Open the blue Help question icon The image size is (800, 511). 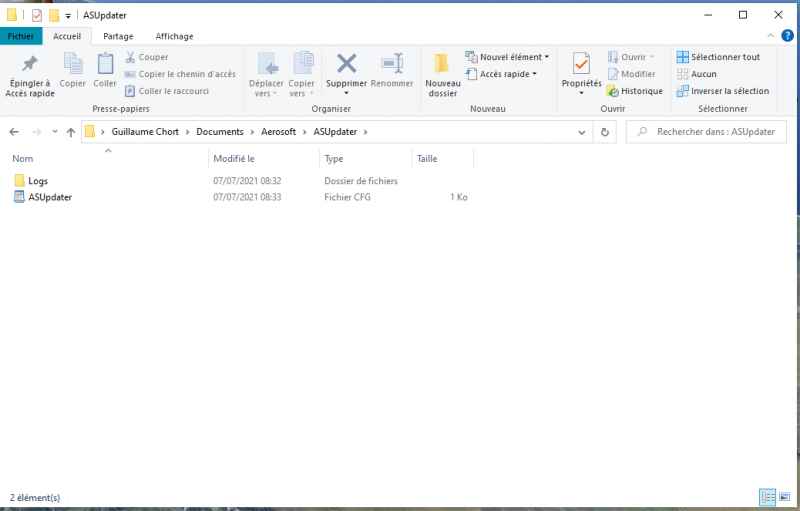pyautogui.click(x=787, y=36)
